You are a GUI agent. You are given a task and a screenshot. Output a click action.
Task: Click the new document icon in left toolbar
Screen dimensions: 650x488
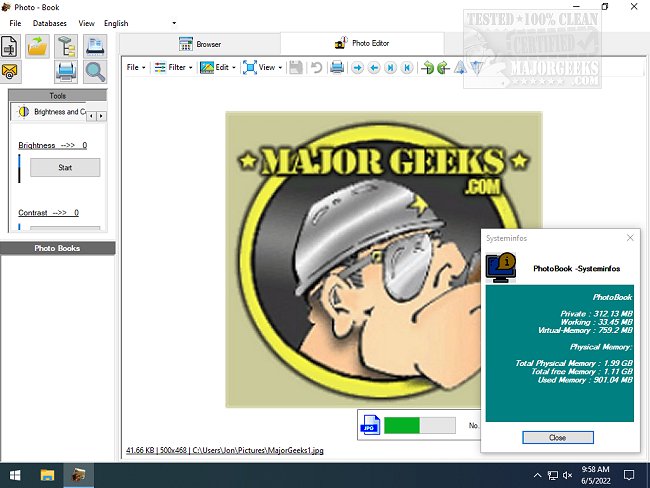[x=9, y=46]
